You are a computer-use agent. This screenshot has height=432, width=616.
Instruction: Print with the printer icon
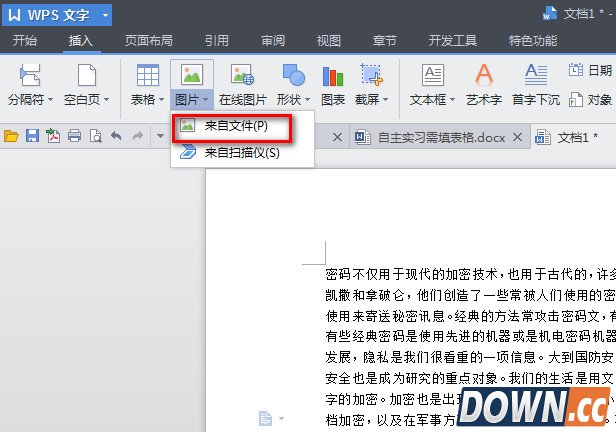coord(74,136)
